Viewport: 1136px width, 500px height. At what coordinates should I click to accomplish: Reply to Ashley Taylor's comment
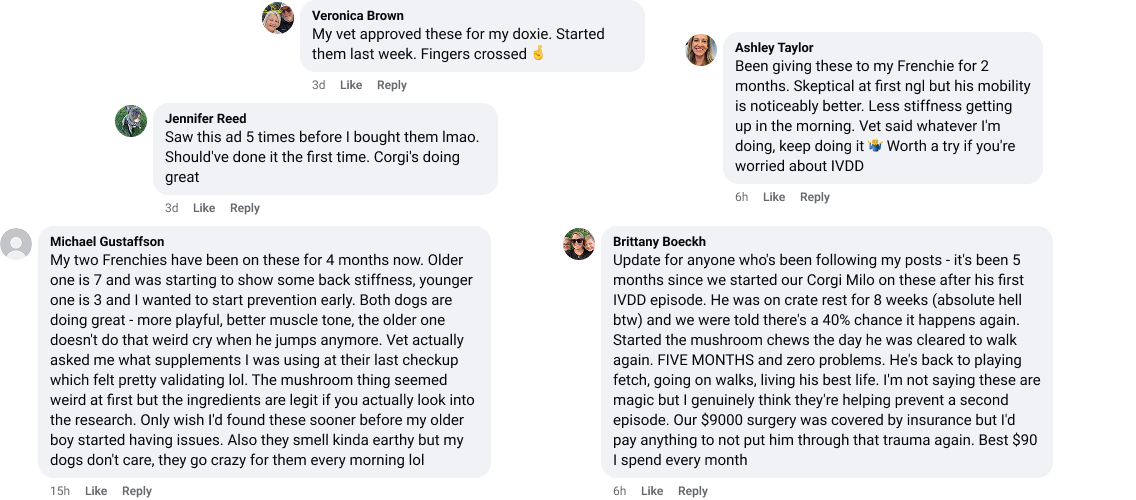pos(814,197)
